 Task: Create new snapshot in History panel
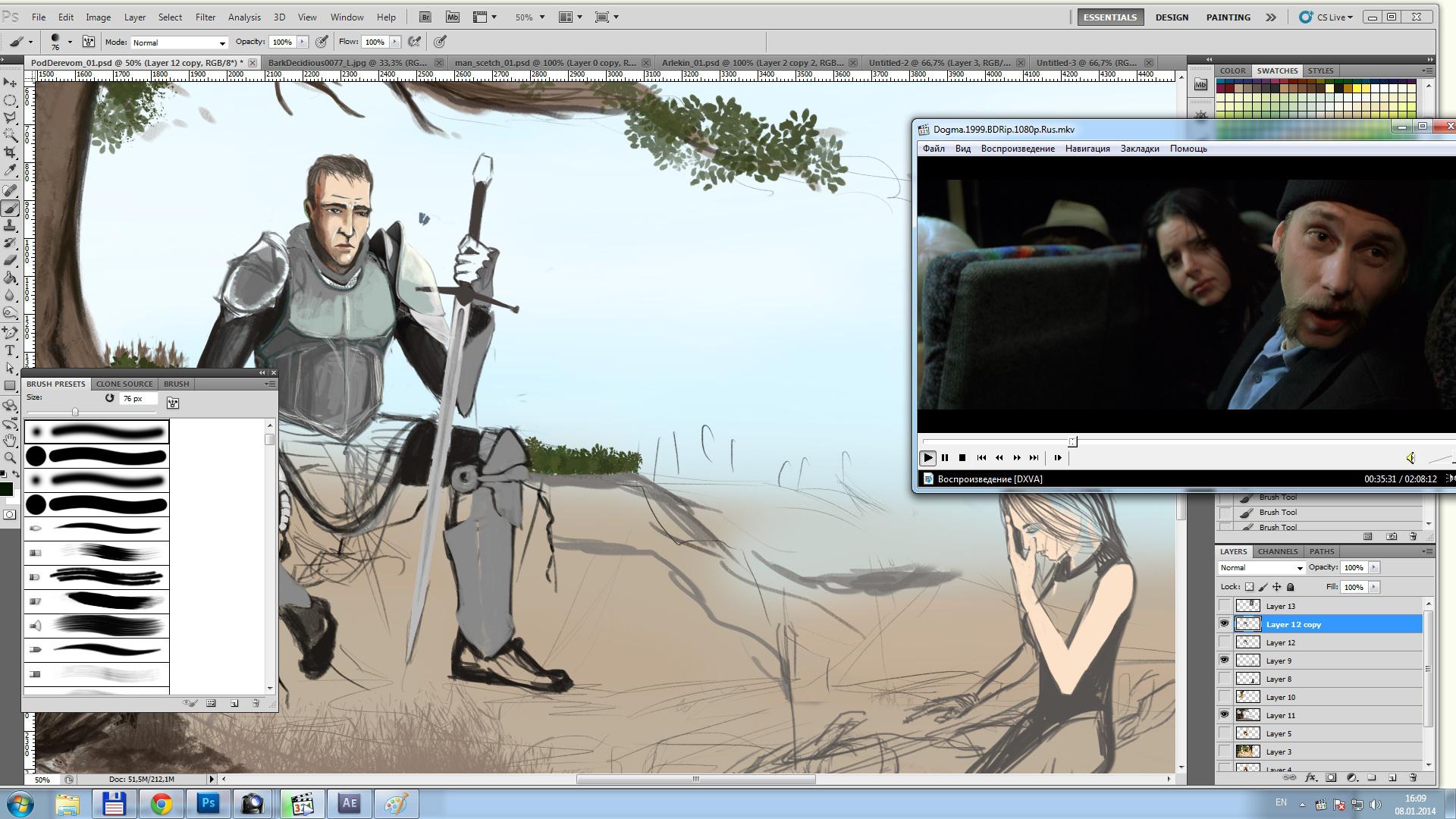pos(1392,537)
